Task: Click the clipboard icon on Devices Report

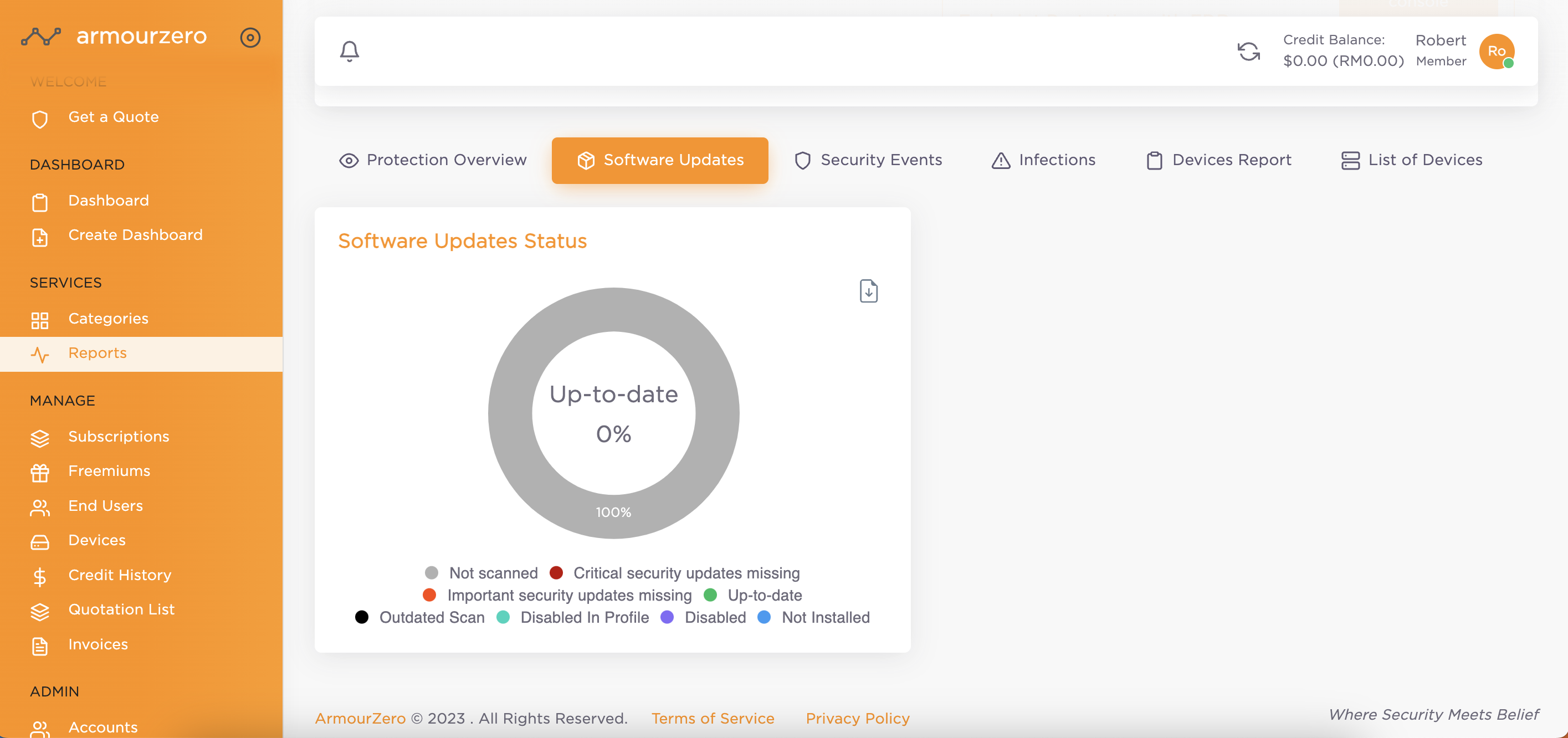Action: (x=1155, y=161)
